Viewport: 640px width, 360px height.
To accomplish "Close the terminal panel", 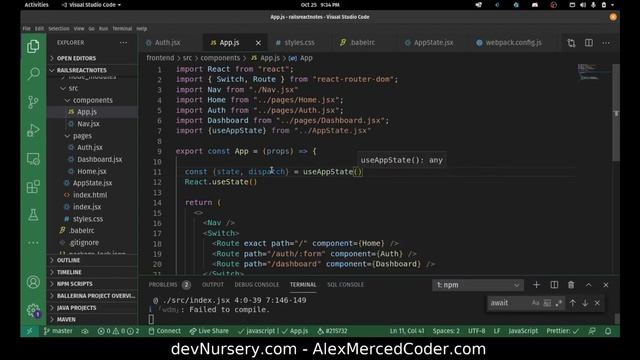I will (x=606, y=285).
